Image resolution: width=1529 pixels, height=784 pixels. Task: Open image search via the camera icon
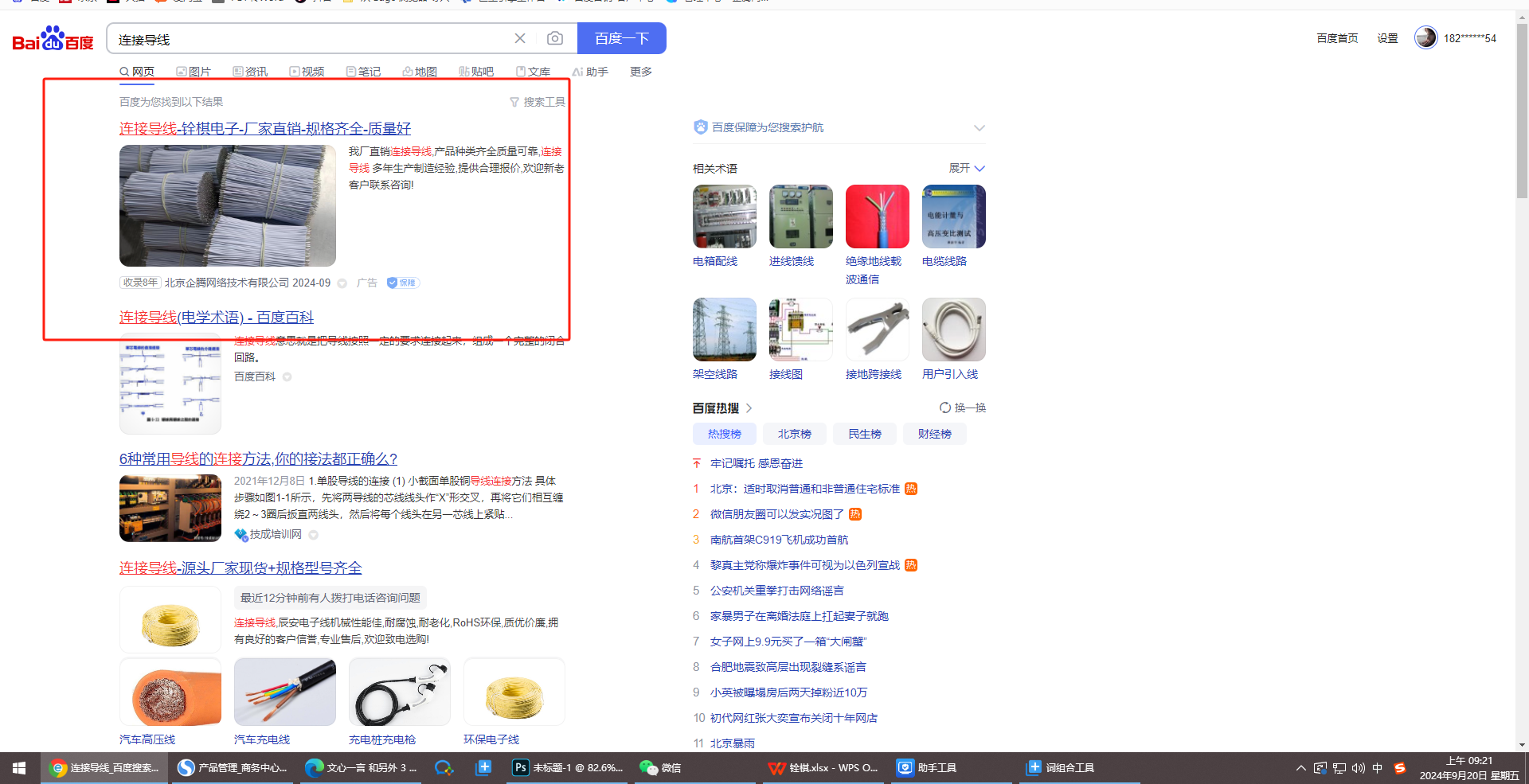point(555,38)
